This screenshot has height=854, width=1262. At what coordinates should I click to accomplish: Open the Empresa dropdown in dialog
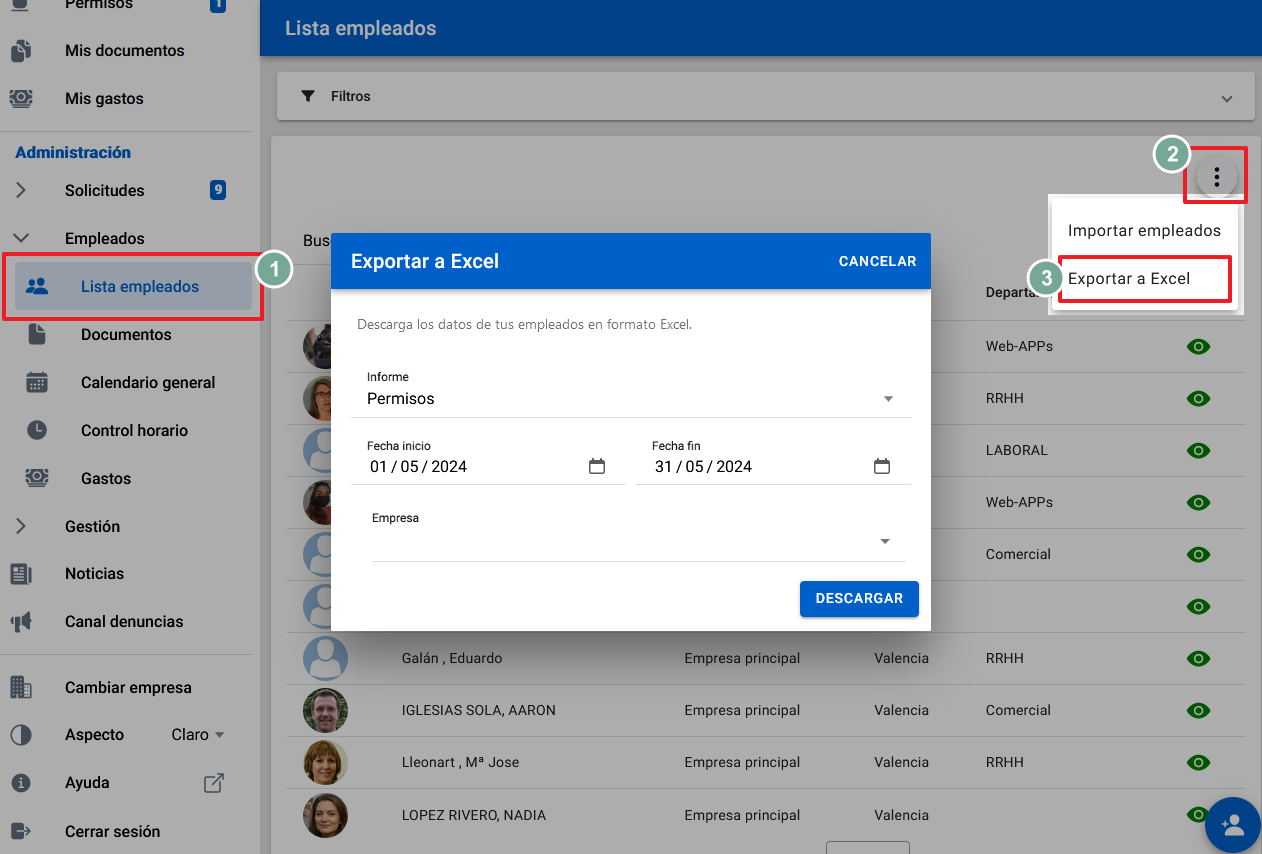click(637, 541)
